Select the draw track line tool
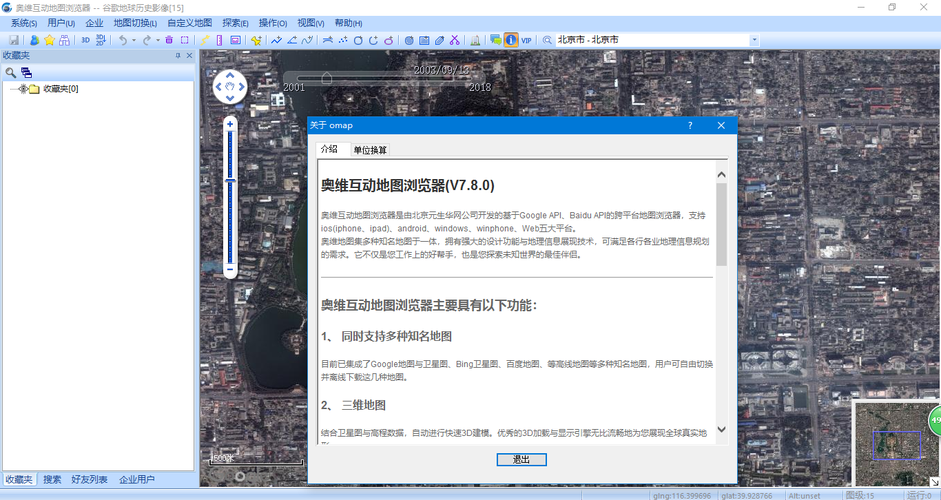Screen dimensions: 941x500 (276, 40)
